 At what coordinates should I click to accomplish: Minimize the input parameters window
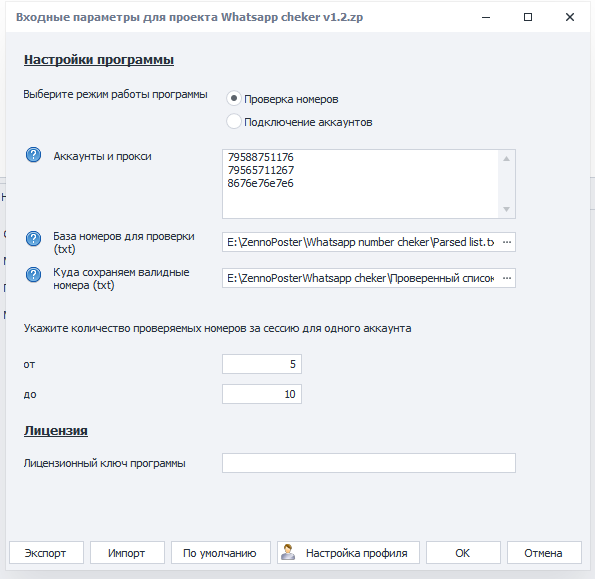486,17
